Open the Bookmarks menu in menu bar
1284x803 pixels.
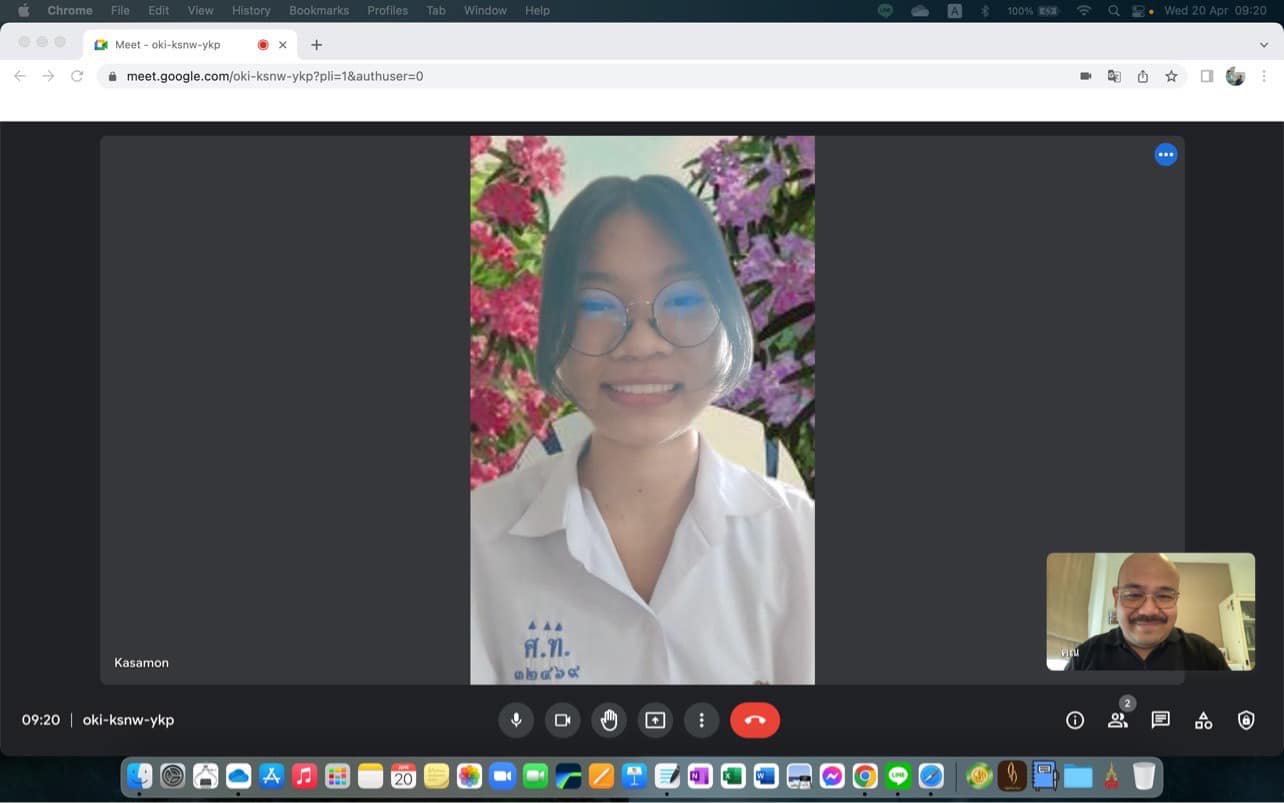[x=319, y=10]
